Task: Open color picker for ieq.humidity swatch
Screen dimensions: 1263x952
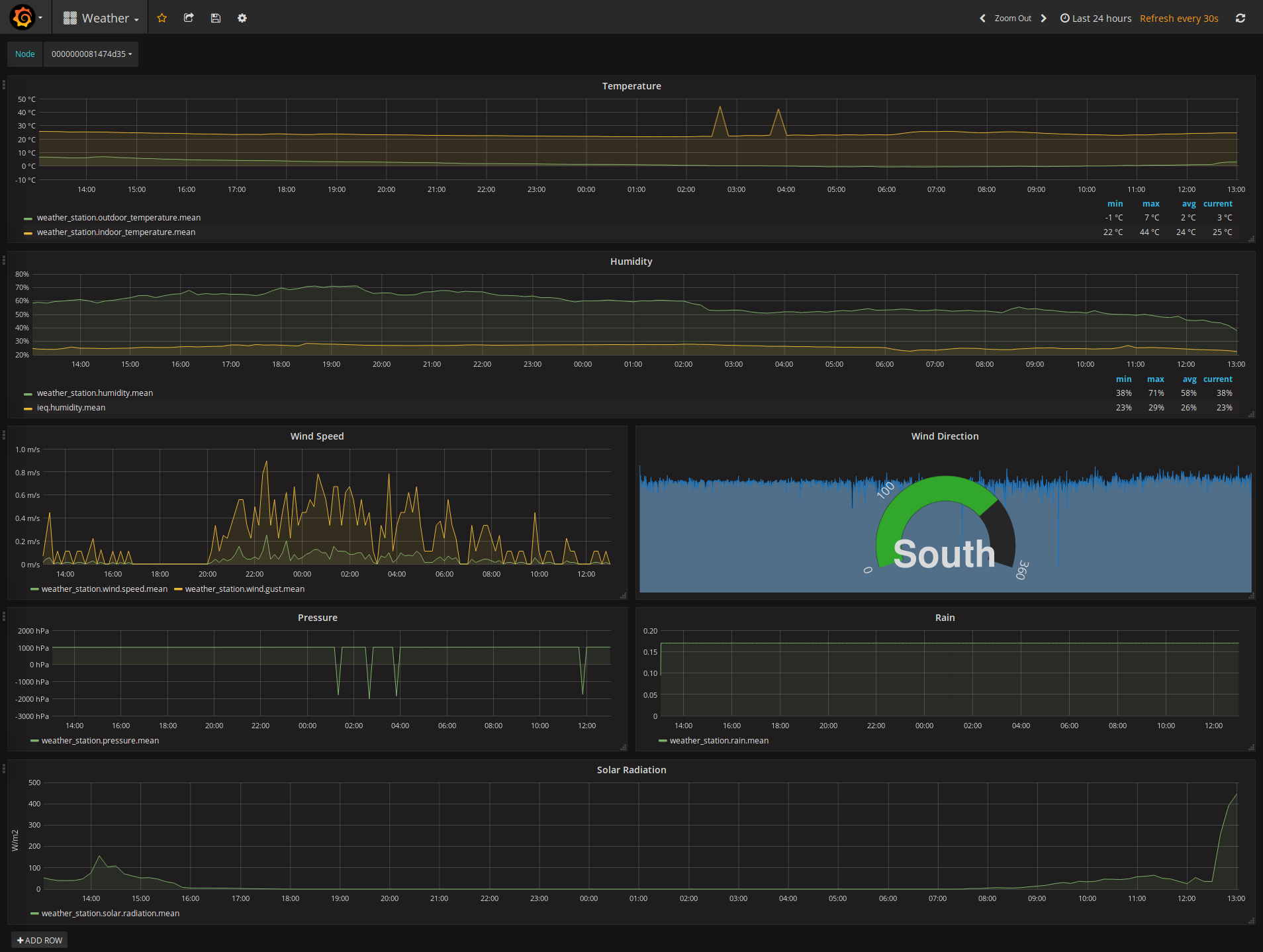Action: coord(28,408)
